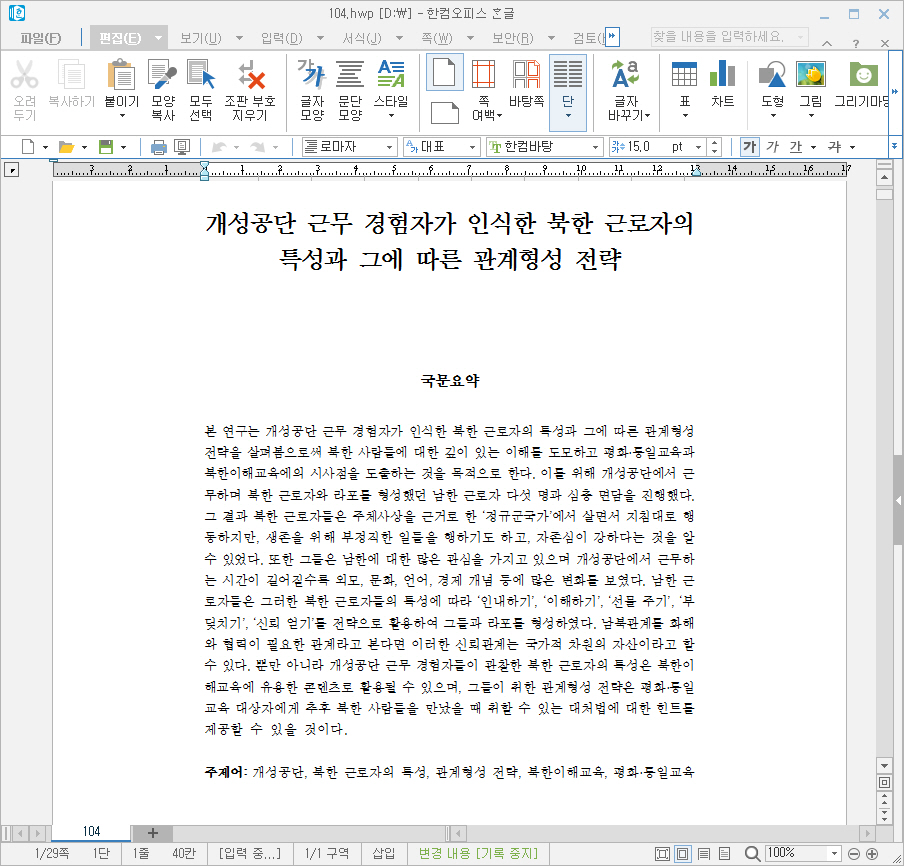Click the Print icon
The height and width of the screenshot is (866, 904).
159,147
